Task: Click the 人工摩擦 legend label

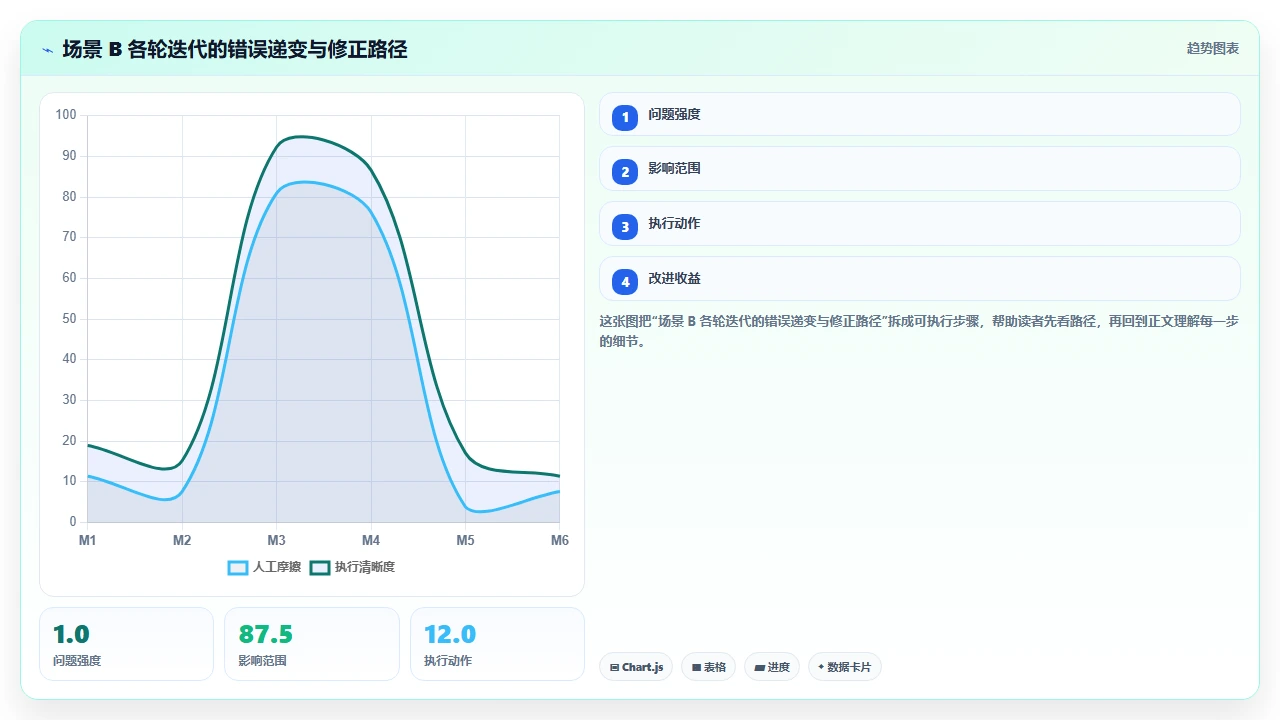Action: [x=277, y=567]
